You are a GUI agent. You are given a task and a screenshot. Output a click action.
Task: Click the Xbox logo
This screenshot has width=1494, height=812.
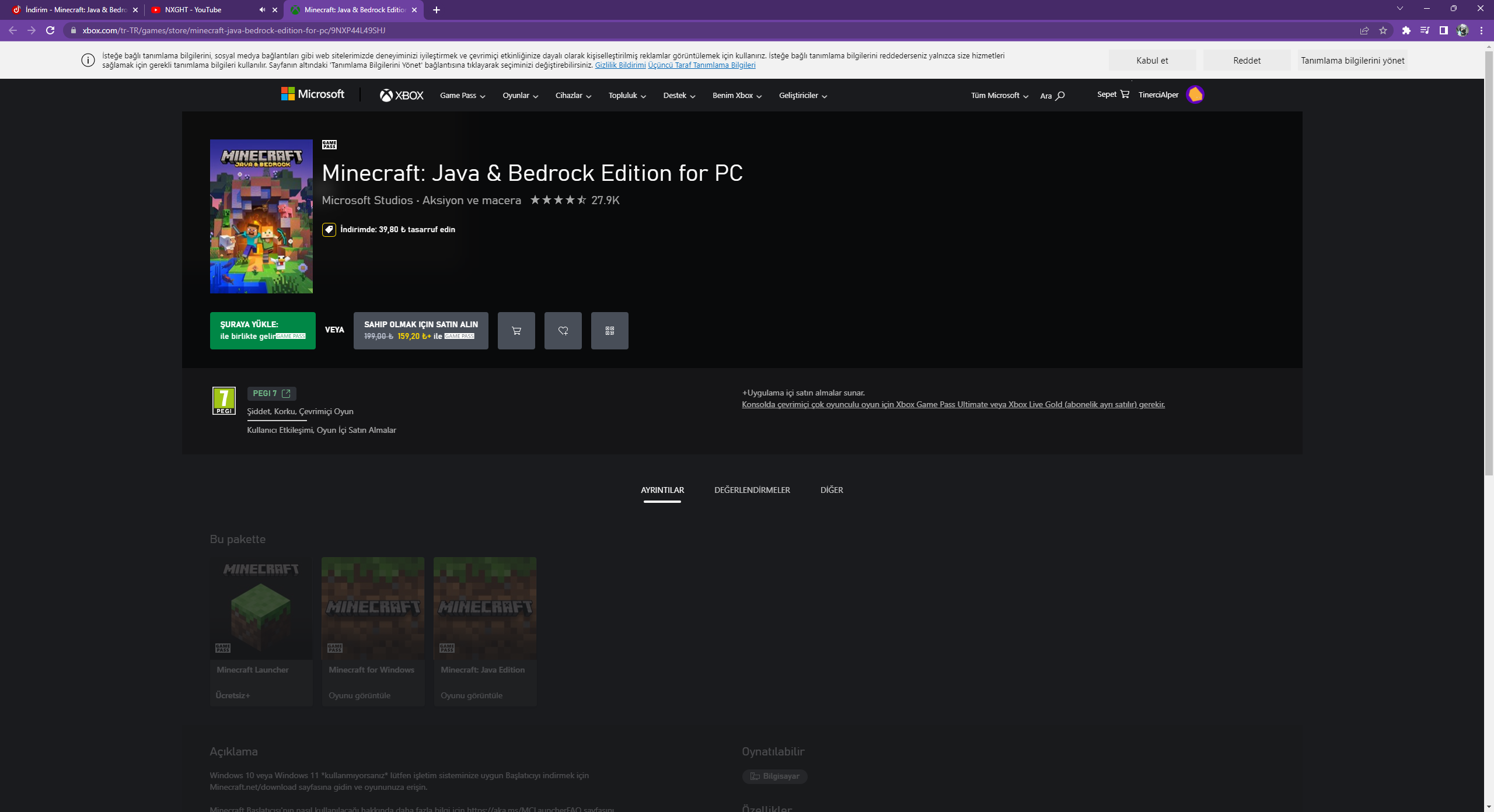point(402,95)
